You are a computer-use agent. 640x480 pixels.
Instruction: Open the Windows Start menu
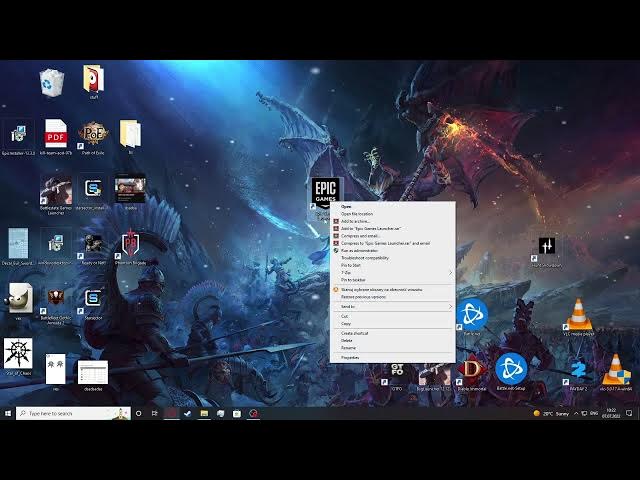(8, 413)
